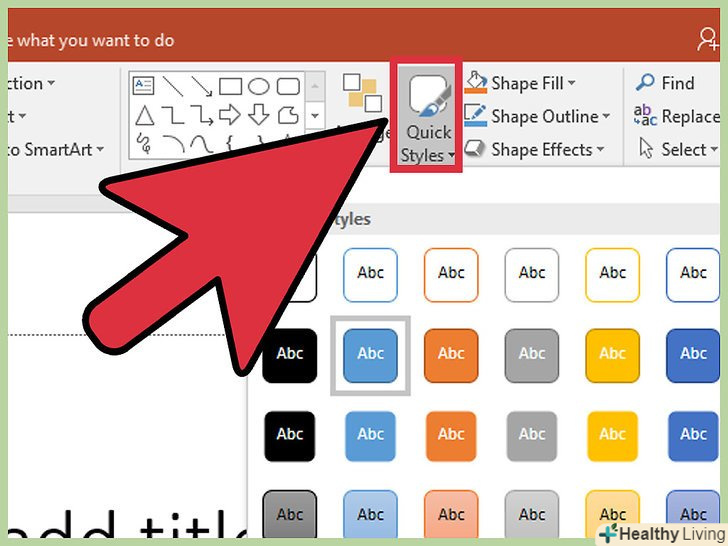Click the slide title placeholder text

click(128, 524)
